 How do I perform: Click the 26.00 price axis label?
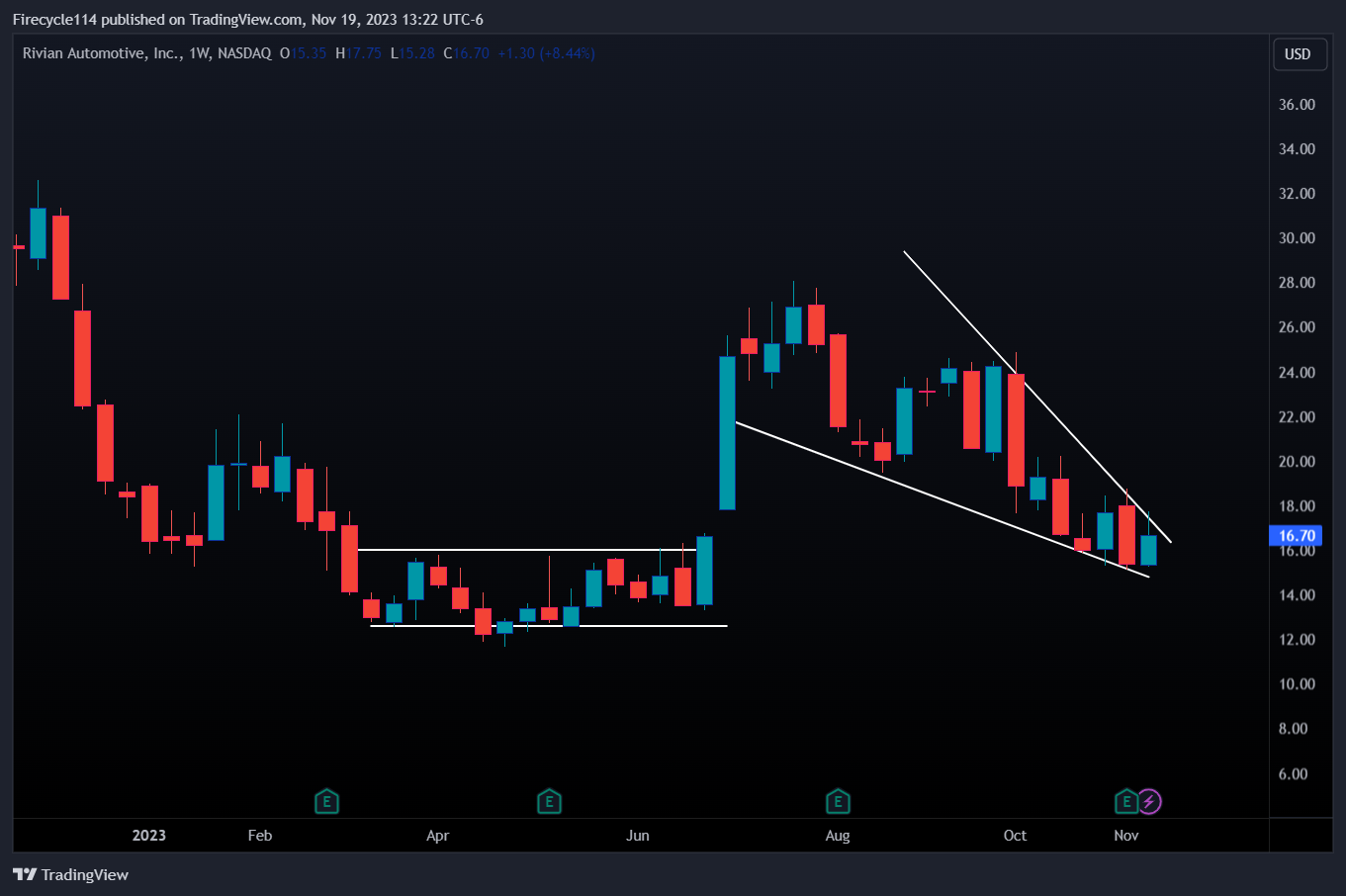[x=1297, y=327]
